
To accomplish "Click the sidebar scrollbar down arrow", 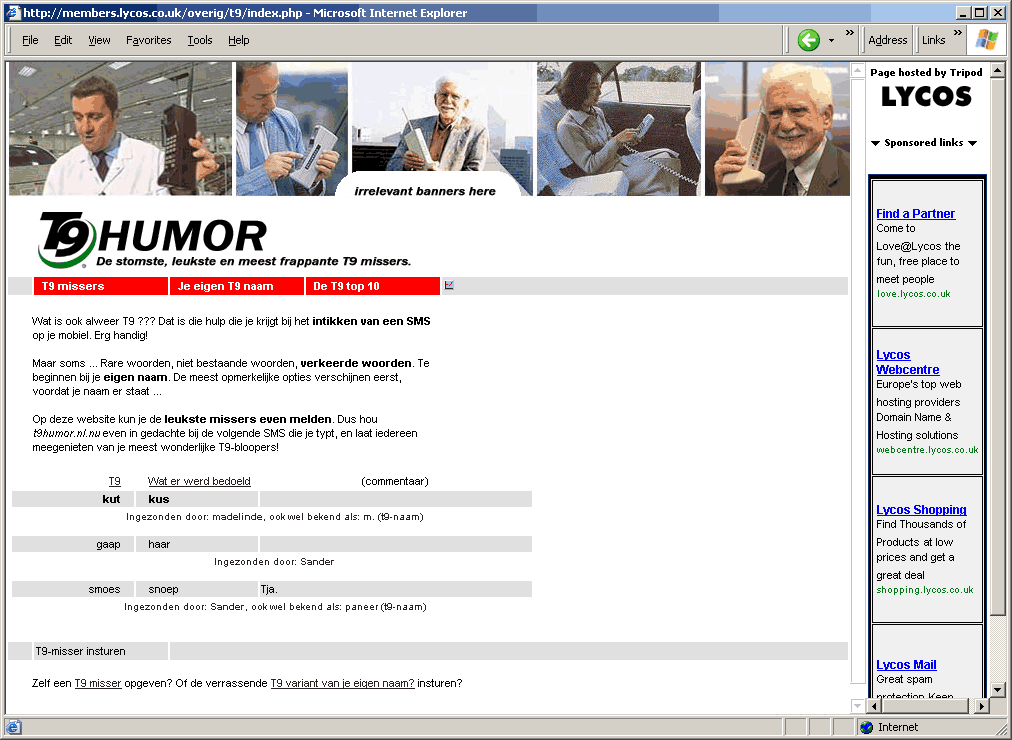I will coord(998,691).
